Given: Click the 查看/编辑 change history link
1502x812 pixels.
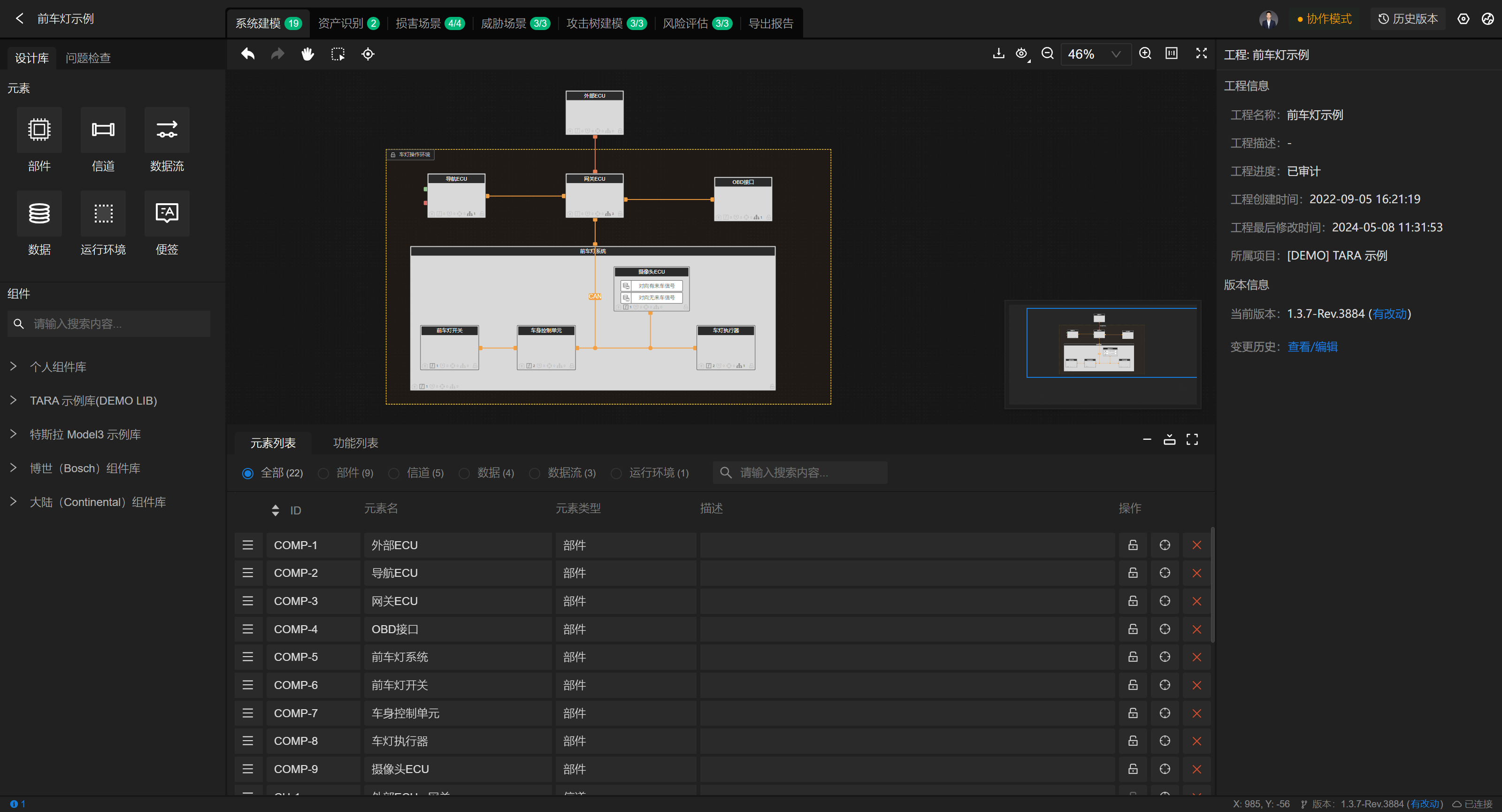Looking at the screenshot, I should [1312, 347].
